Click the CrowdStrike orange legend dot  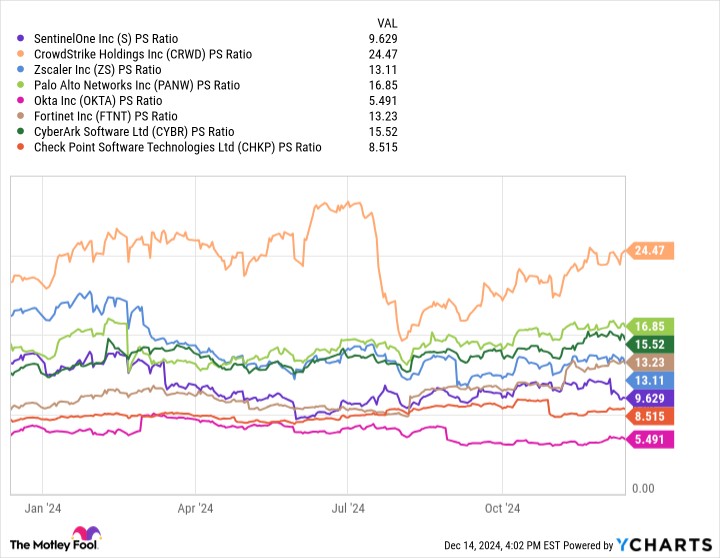pyautogui.click(x=23, y=54)
